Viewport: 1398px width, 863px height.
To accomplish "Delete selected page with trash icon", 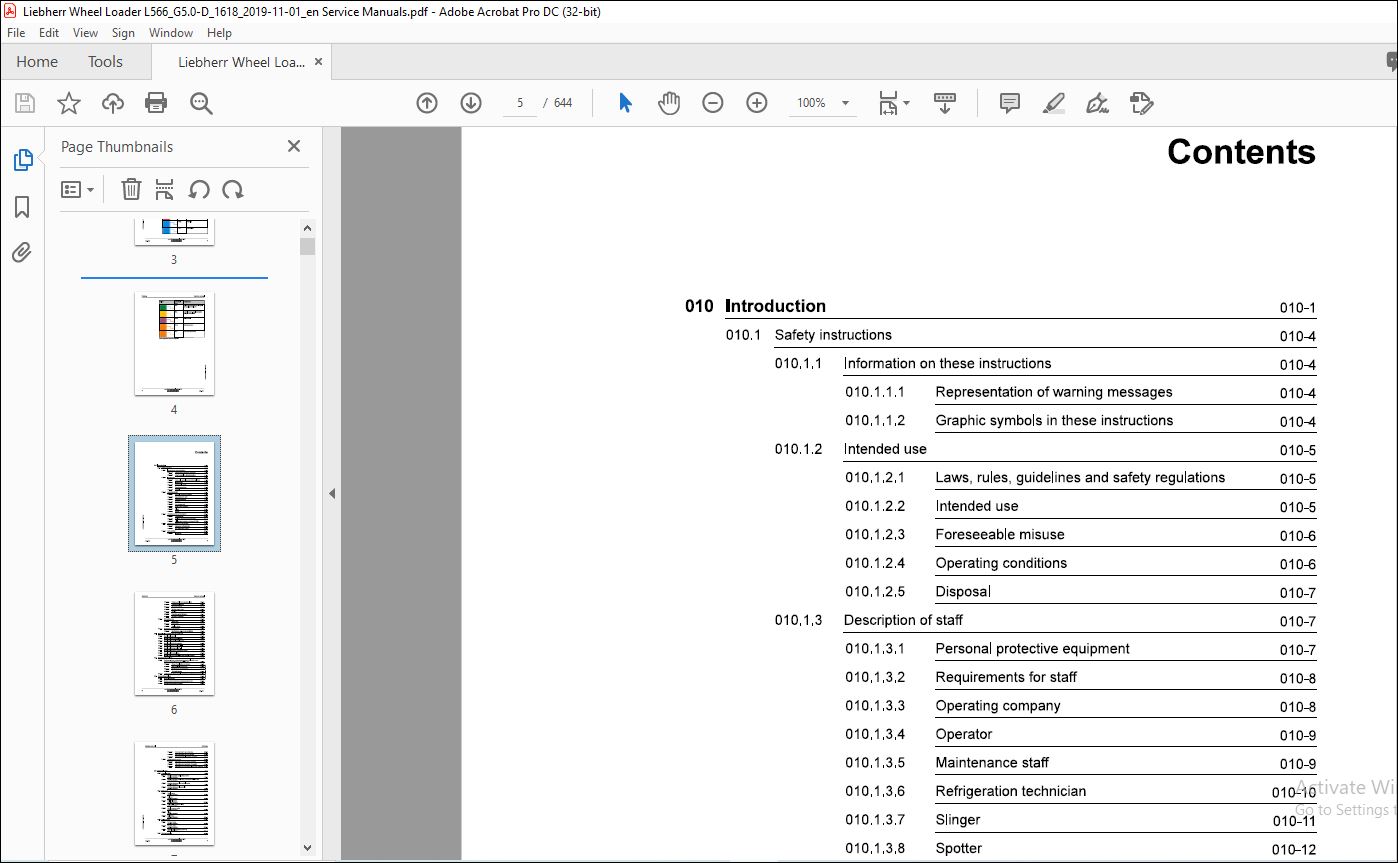I will click(x=131, y=189).
